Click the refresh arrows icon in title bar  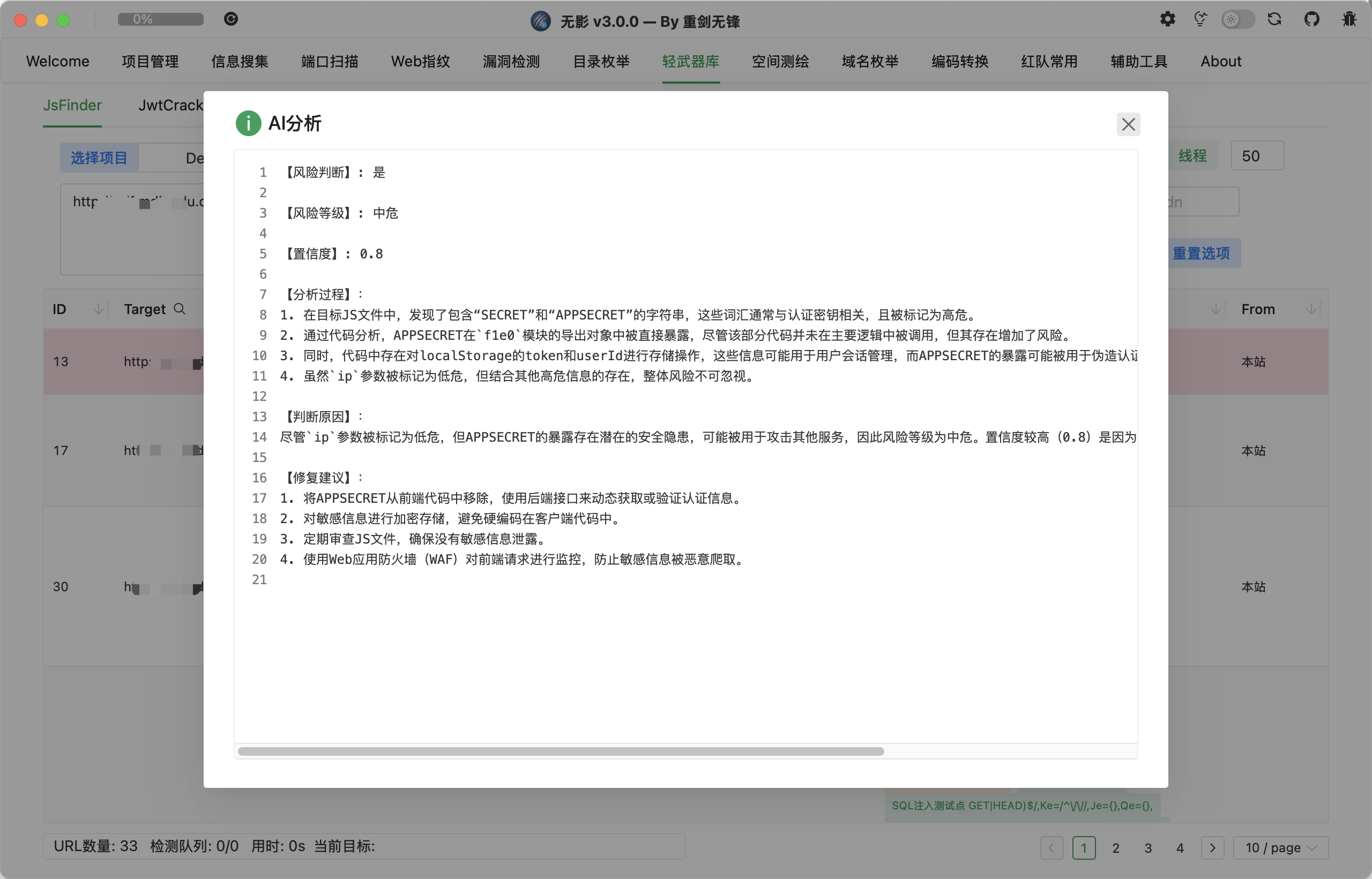pyautogui.click(x=1274, y=19)
